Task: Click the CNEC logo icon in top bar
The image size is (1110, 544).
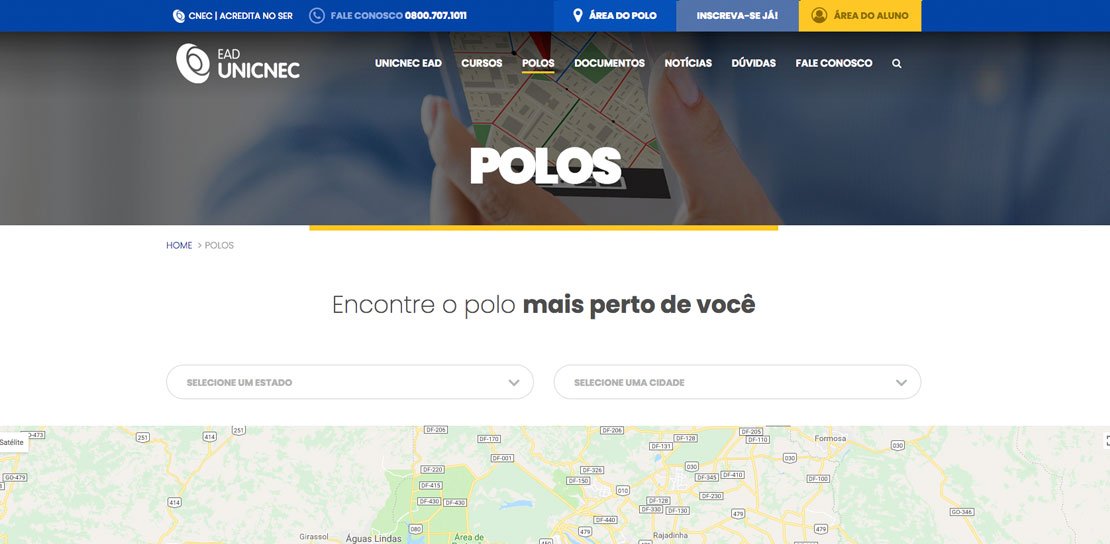Action: (x=179, y=16)
